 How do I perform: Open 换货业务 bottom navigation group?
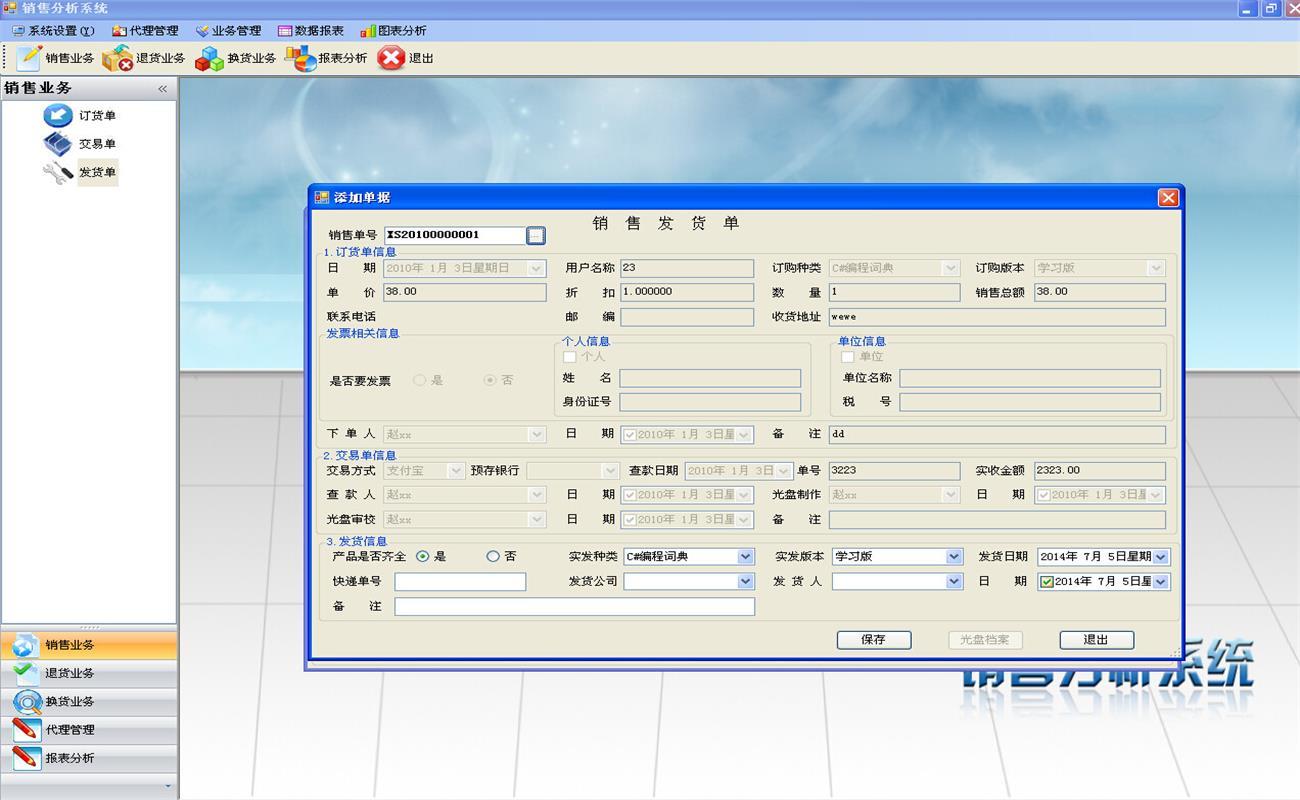89,701
